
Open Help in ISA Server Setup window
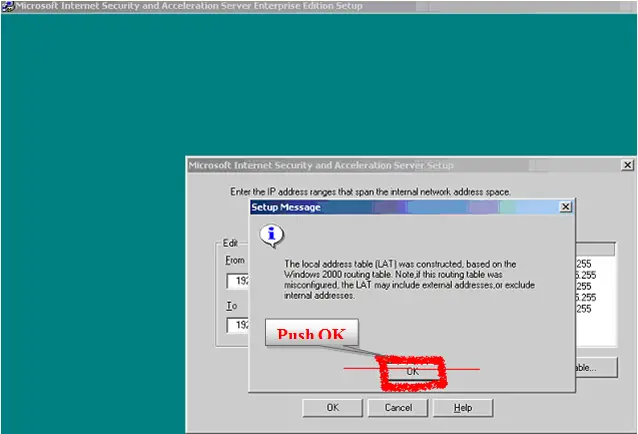point(463,408)
